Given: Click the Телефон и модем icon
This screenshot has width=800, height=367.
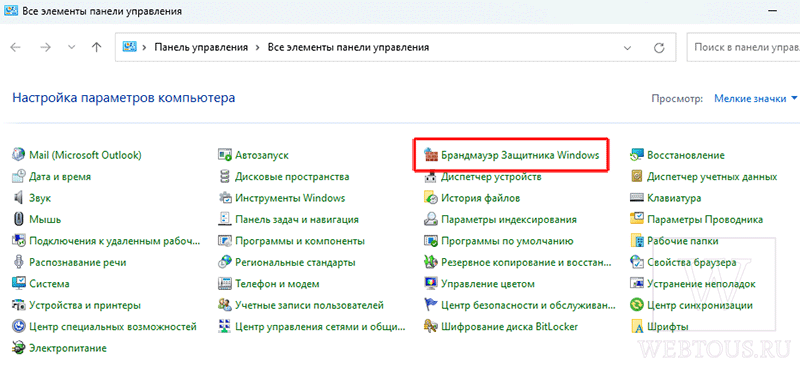Looking at the screenshot, I should [224, 284].
